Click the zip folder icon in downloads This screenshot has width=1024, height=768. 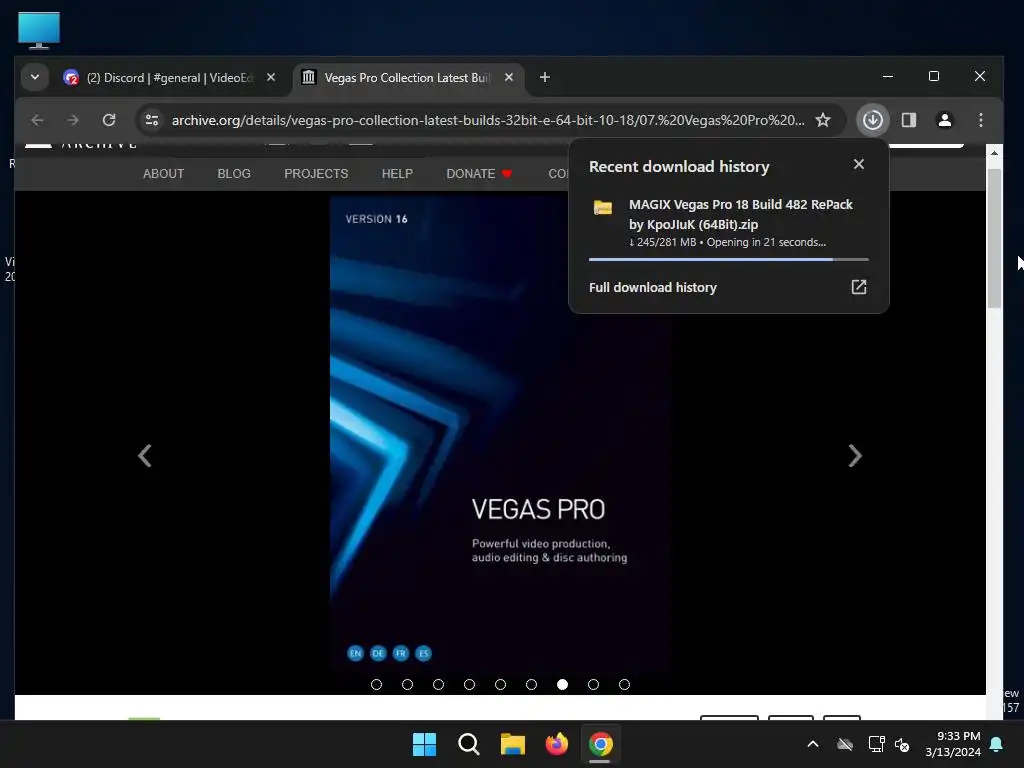click(603, 208)
